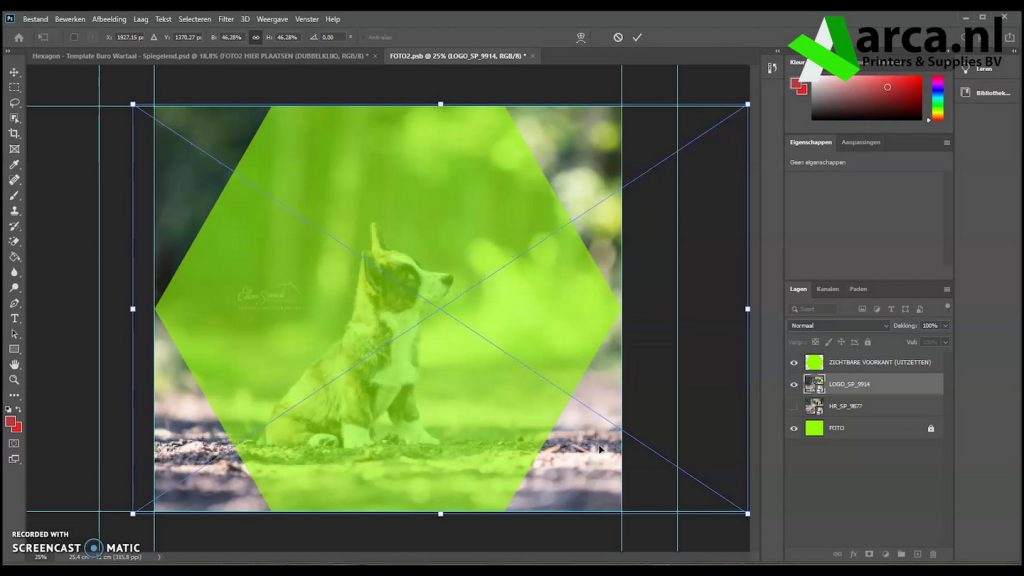This screenshot has width=1024, height=576.
Task: Toggle the width-height aspect ratio link
Action: click(256, 37)
